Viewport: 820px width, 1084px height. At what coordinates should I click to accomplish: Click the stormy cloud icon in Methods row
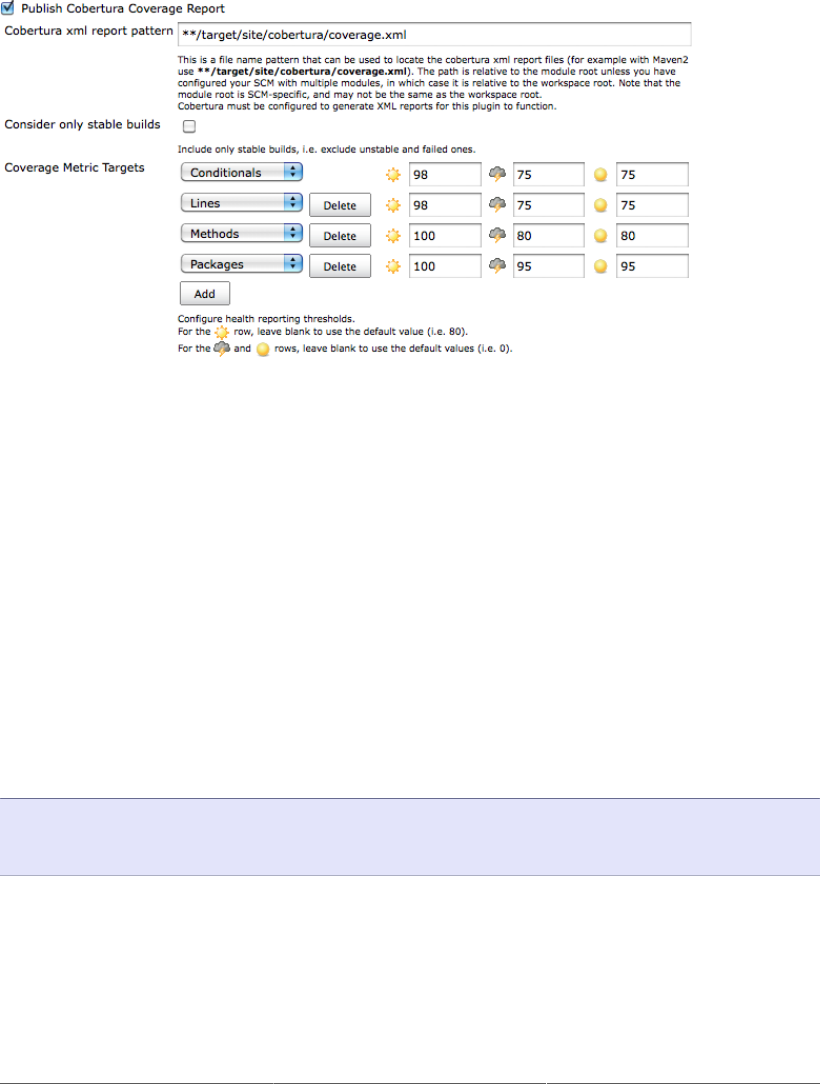point(497,235)
